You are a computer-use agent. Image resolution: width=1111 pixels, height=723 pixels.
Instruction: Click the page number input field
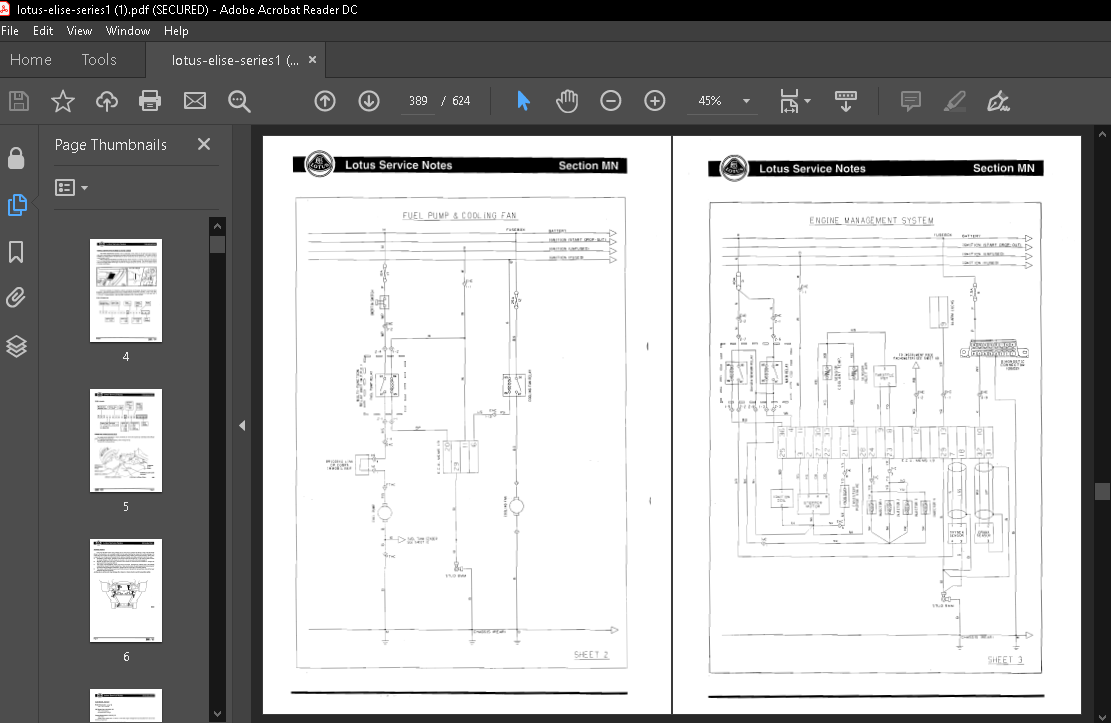(x=418, y=101)
